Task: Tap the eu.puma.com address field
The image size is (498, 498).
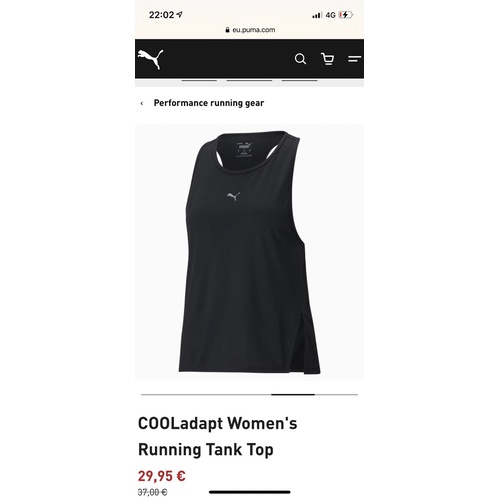Action: pyautogui.click(x=250, y=30)
